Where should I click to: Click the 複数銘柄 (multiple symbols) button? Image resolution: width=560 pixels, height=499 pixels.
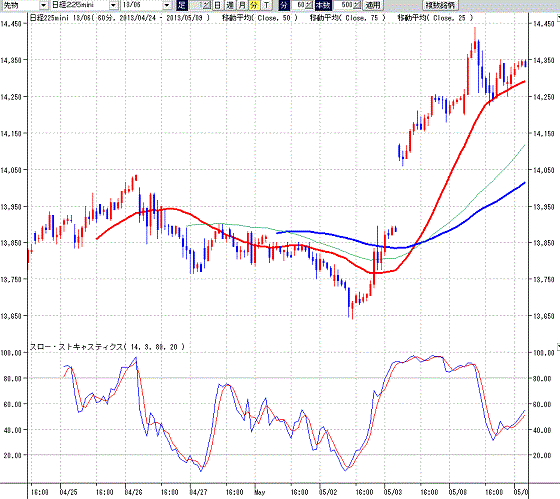[x=440, y=5]
